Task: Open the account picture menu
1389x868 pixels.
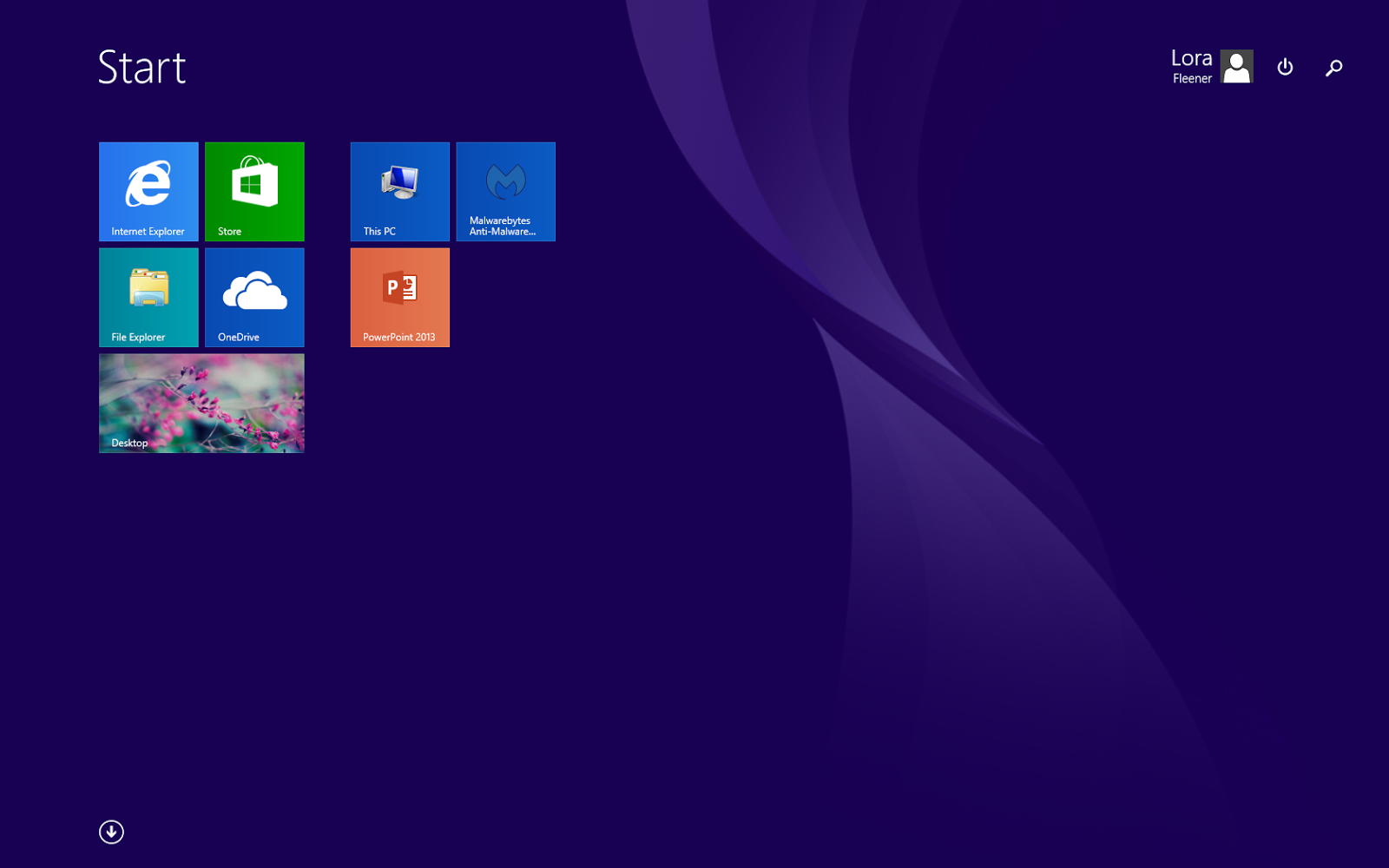Action: (x=1236, y=66)
